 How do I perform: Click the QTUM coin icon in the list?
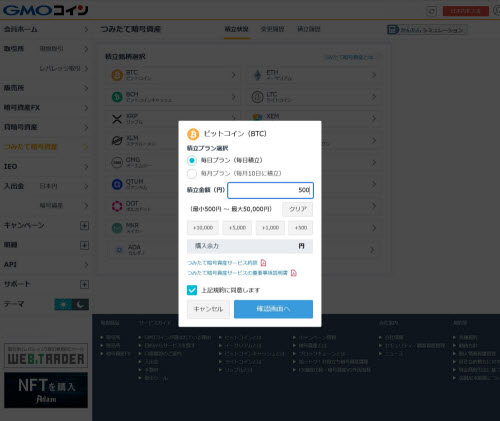tap(117, 184)
